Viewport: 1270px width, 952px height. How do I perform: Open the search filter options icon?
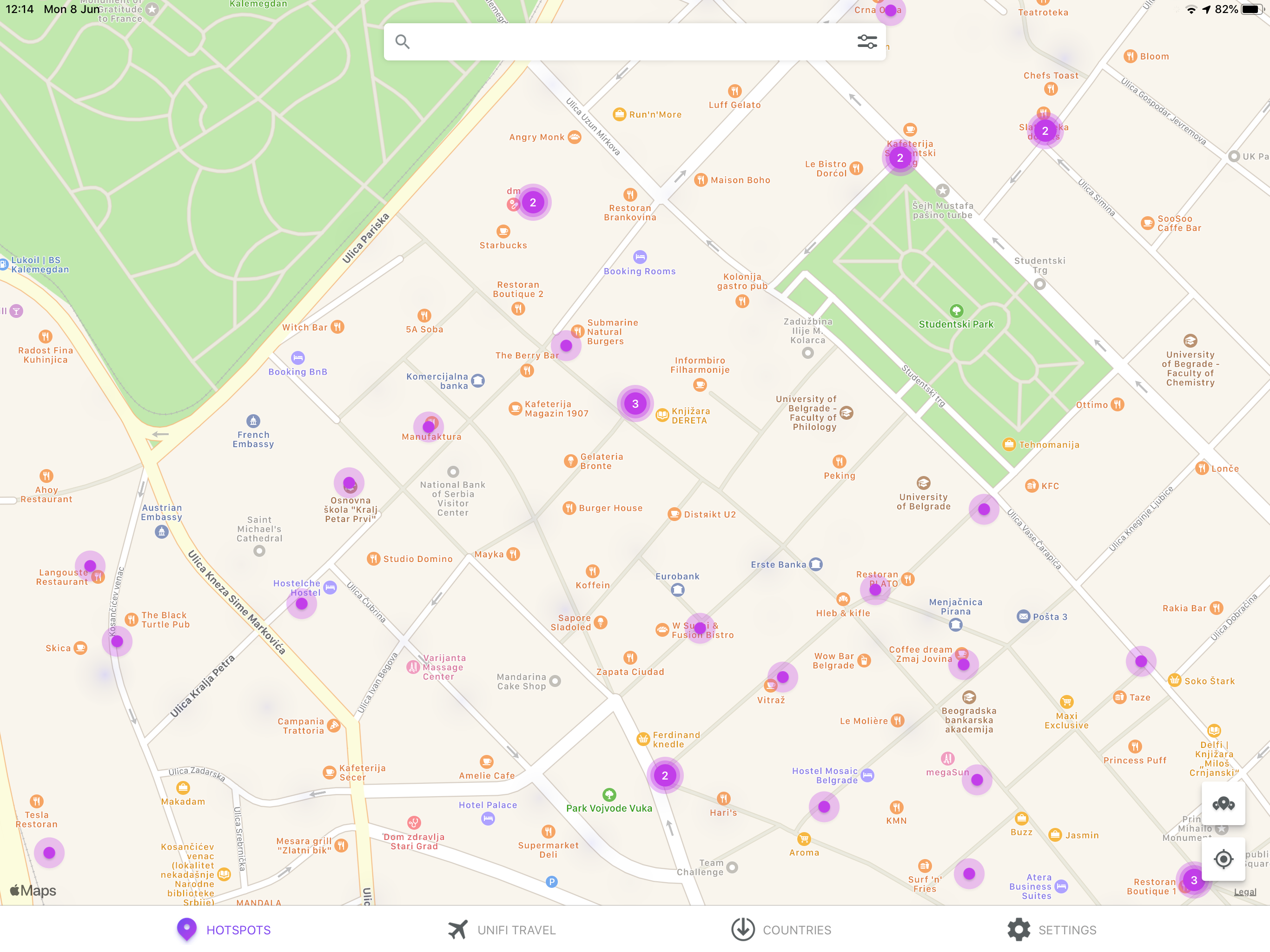[867, 41]
